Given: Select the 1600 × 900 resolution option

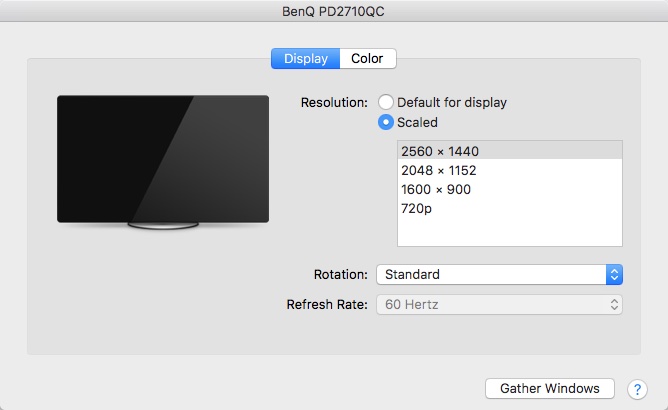Looking at the screenshot, I should click(510, 189).
